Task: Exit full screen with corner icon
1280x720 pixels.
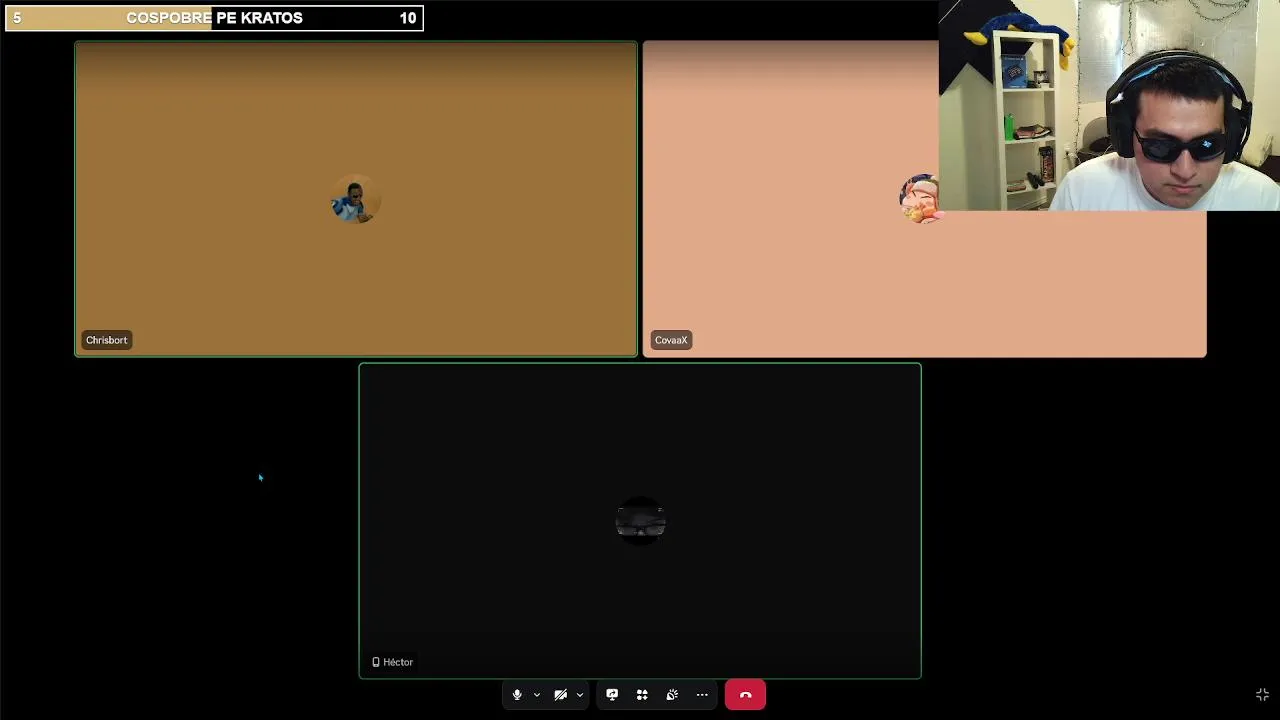Action: [x=1262, y=695]
